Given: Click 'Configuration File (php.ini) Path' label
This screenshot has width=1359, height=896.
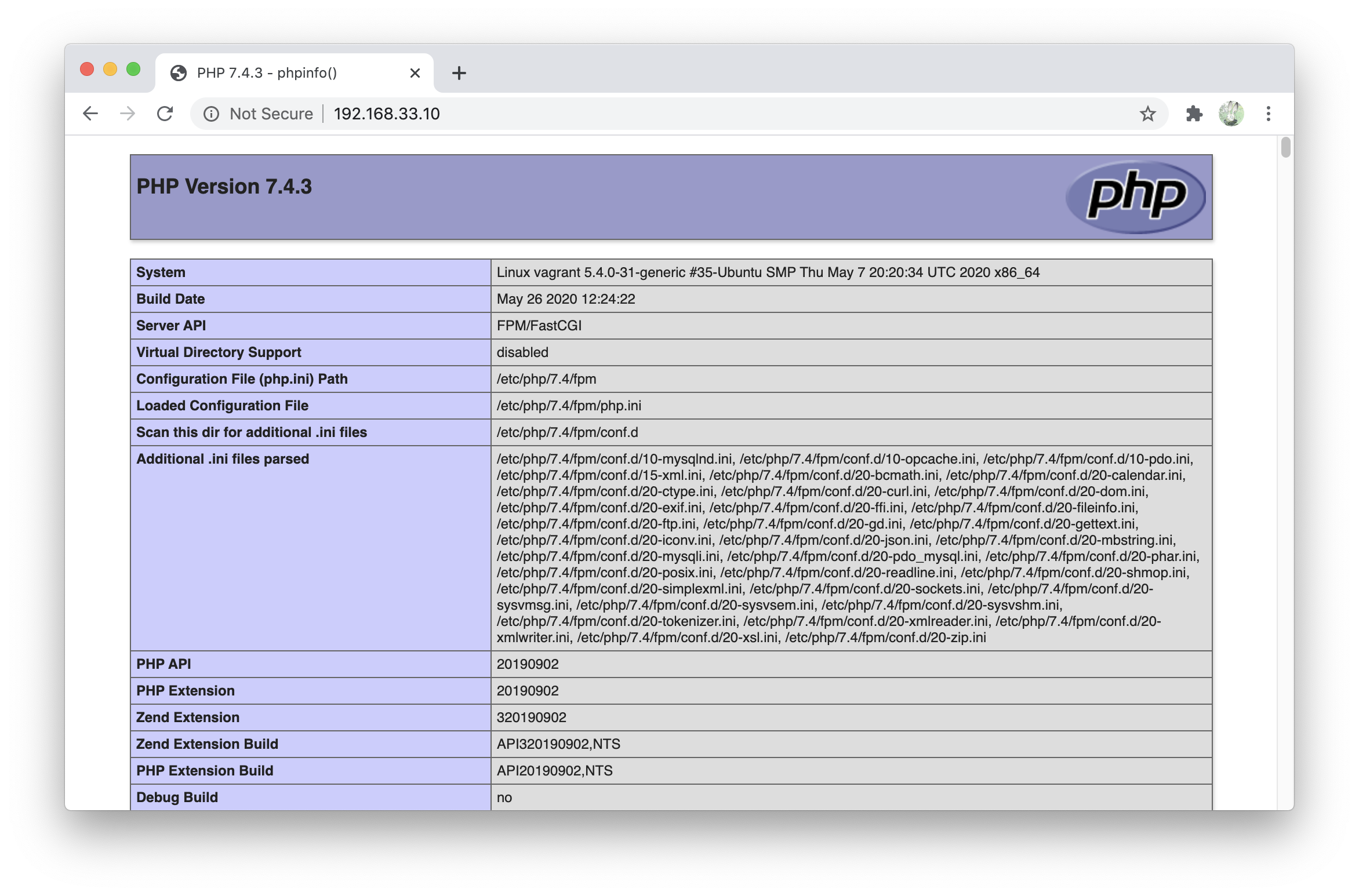Looking at the screenshot, I should click(242, 379).
